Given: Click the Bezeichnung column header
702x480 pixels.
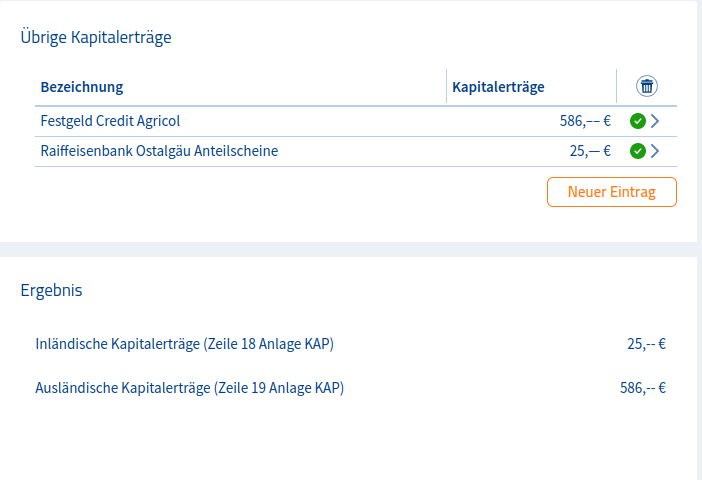Looking at the screenshot, I should (x=82, y=87).
